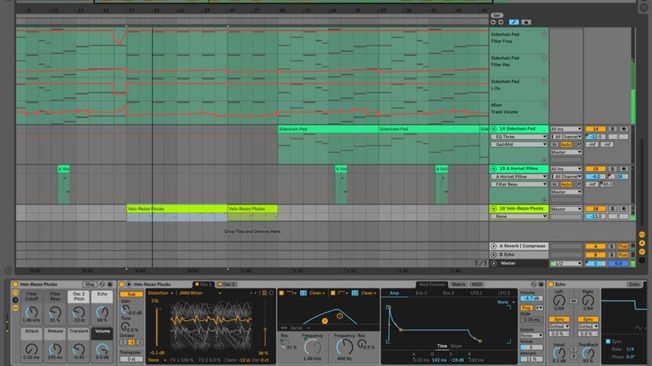Arm the 14 Sidechain Pad track
This screenshot has width=652, height=366.
pyautogui.click(x=624, y=129)
